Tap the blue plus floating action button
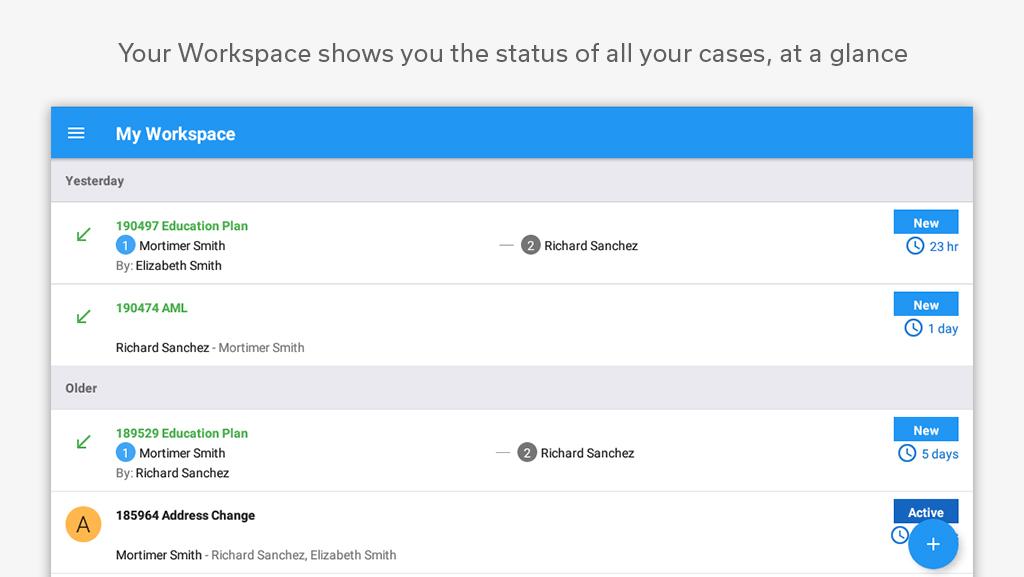This screenshot has height=577, width=1024. click(932, 544)
